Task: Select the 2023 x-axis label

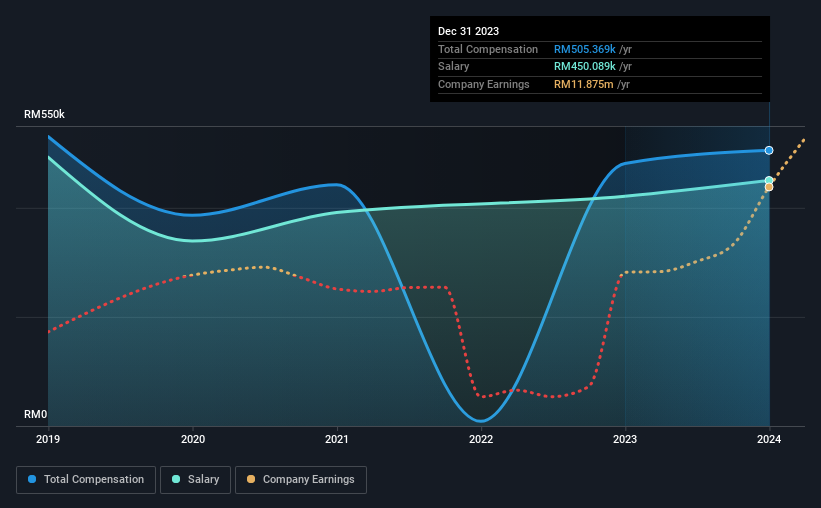Action: point(625,439)
